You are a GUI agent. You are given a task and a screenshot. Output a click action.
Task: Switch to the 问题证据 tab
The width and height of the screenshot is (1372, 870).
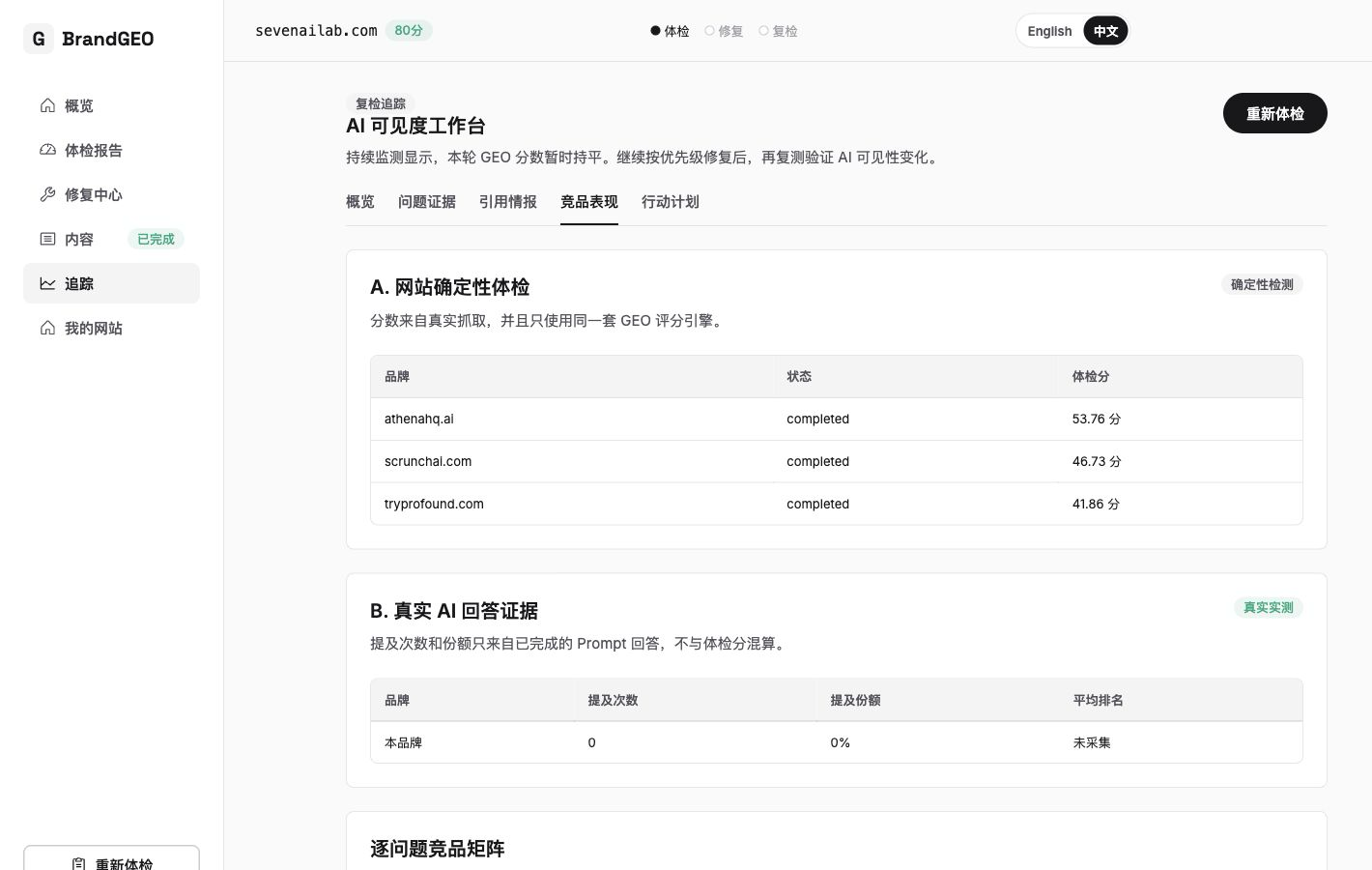[x=427, y=202]
